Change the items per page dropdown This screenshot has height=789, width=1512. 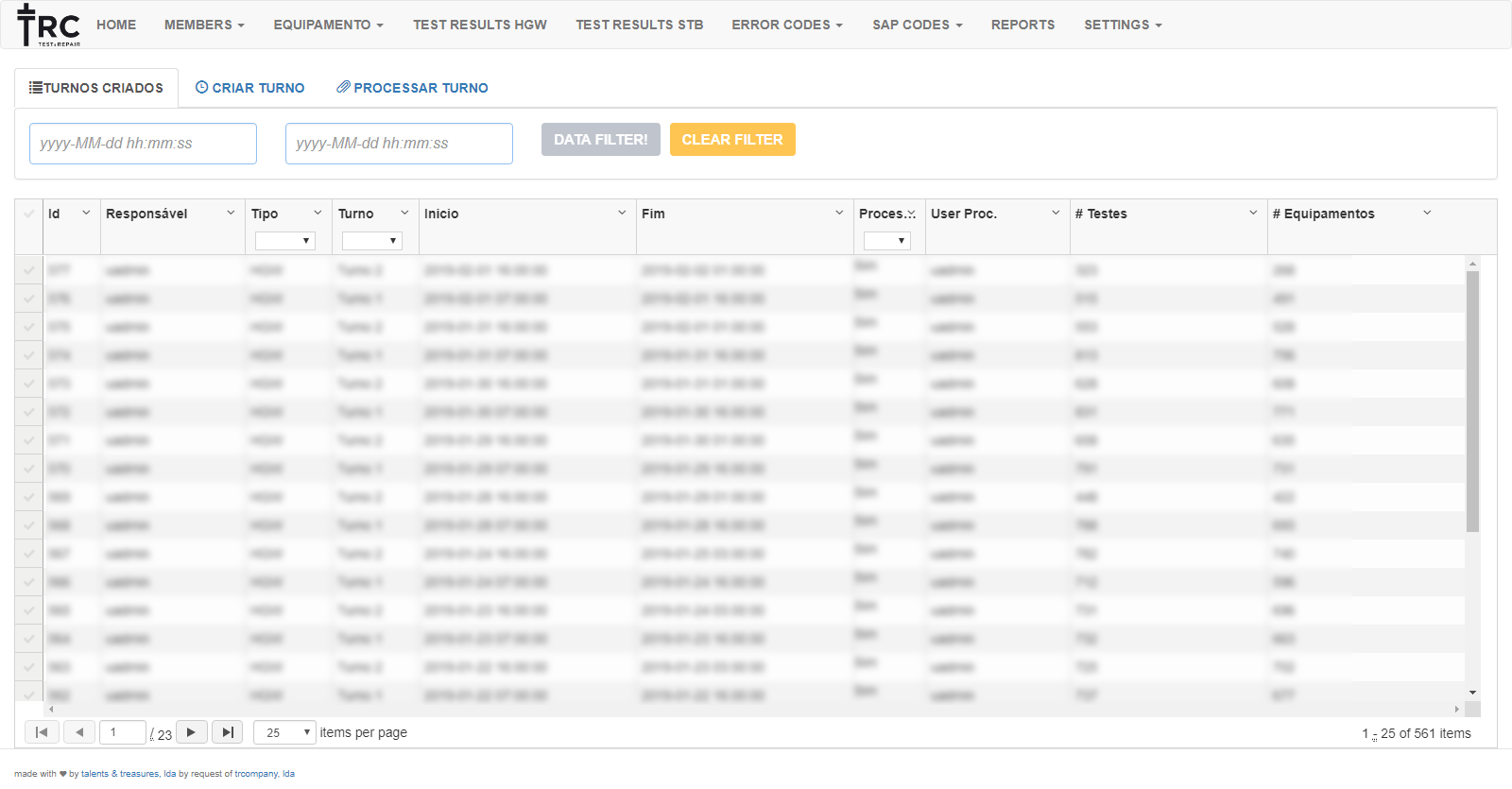[x=284, y=732]
